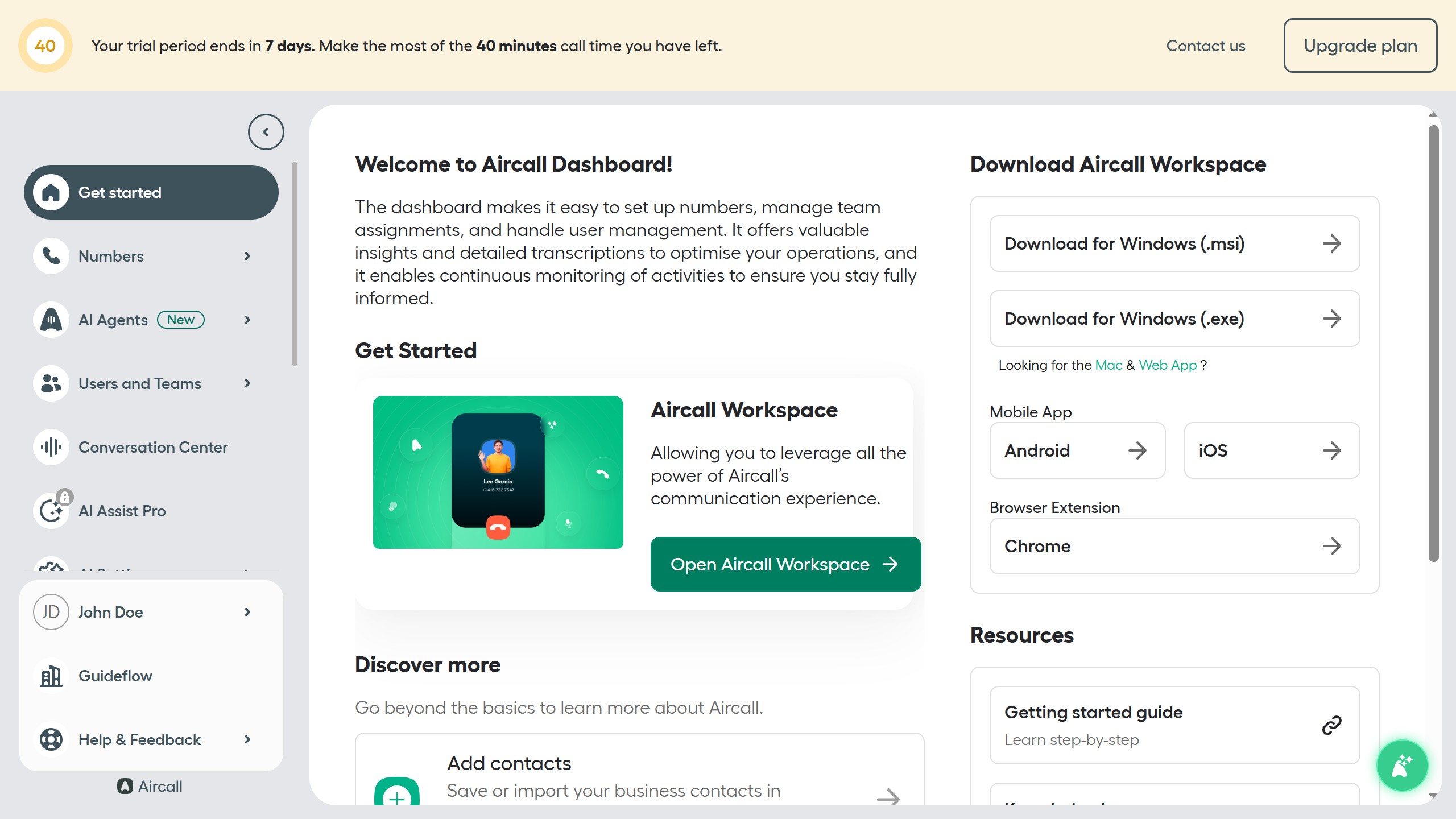1456x819 pixels.
Task: Expand the Numbers submenu chevron
Action: tap(247, 256)
